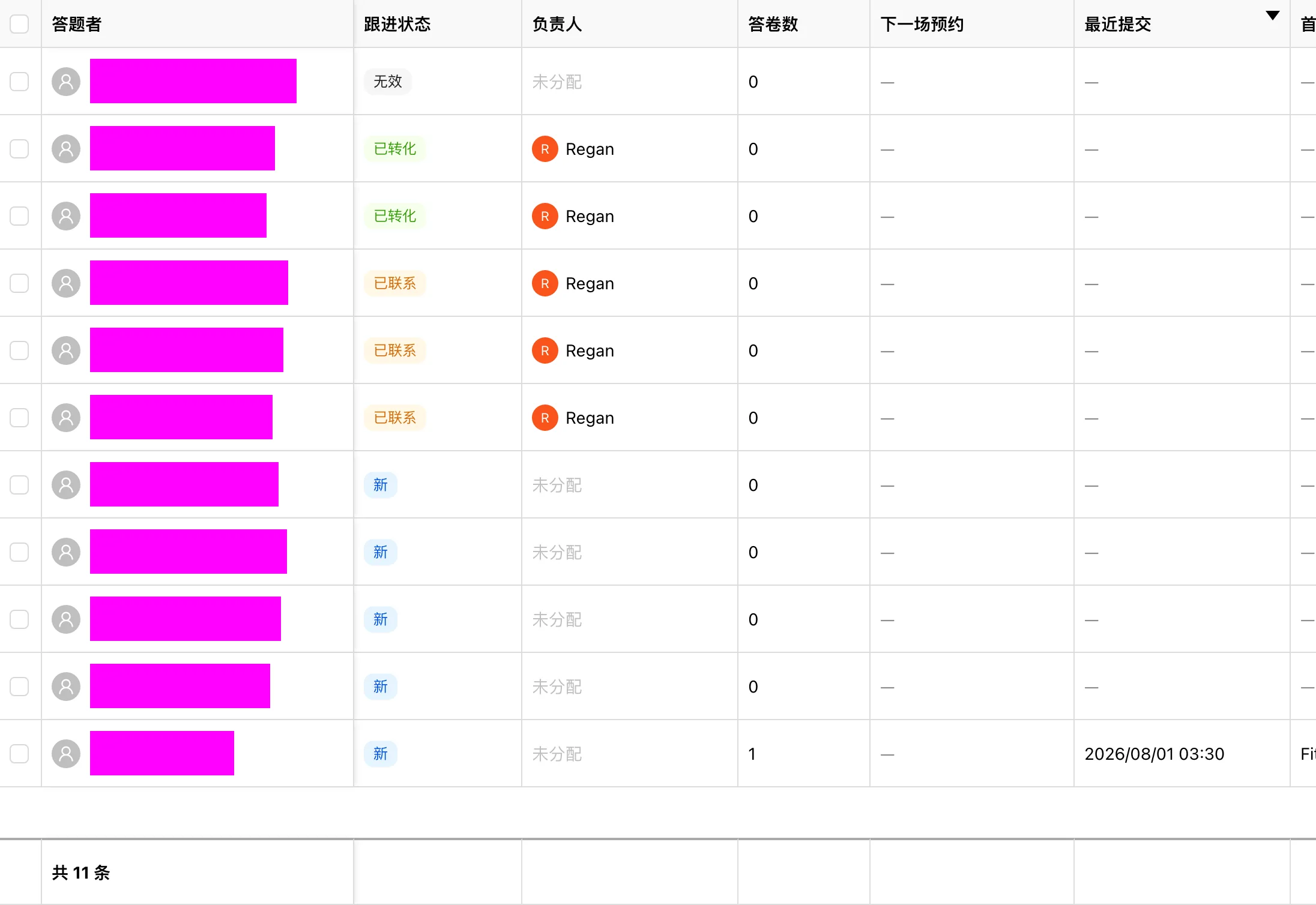Click avatar icon in first 新 row
This screenshot has height=905, width=1316.
66,485
